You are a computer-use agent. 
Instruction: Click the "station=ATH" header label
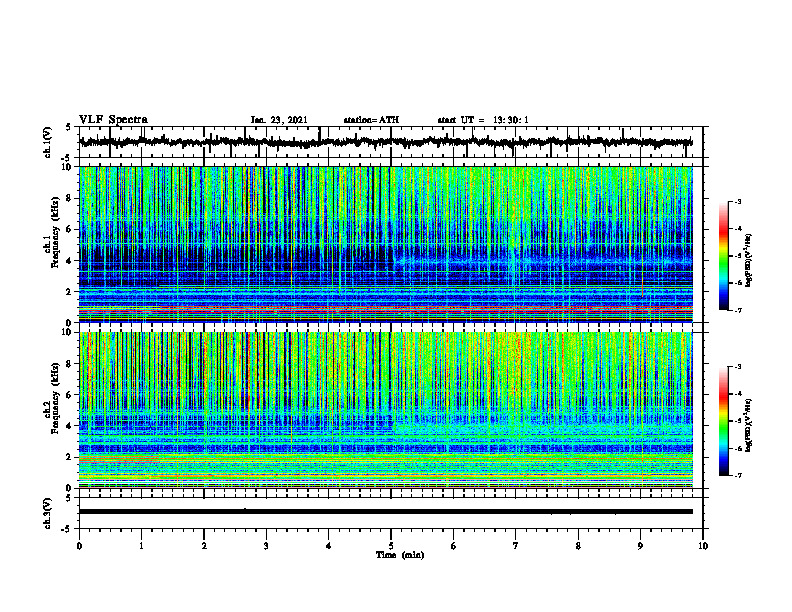pos(371,120)
